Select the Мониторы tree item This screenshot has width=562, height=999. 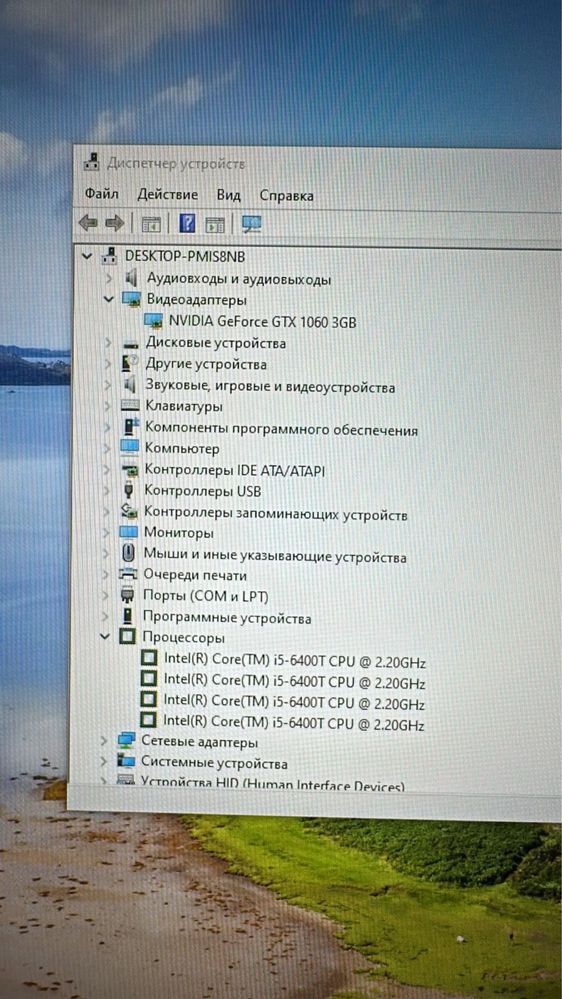pos(178,533)
